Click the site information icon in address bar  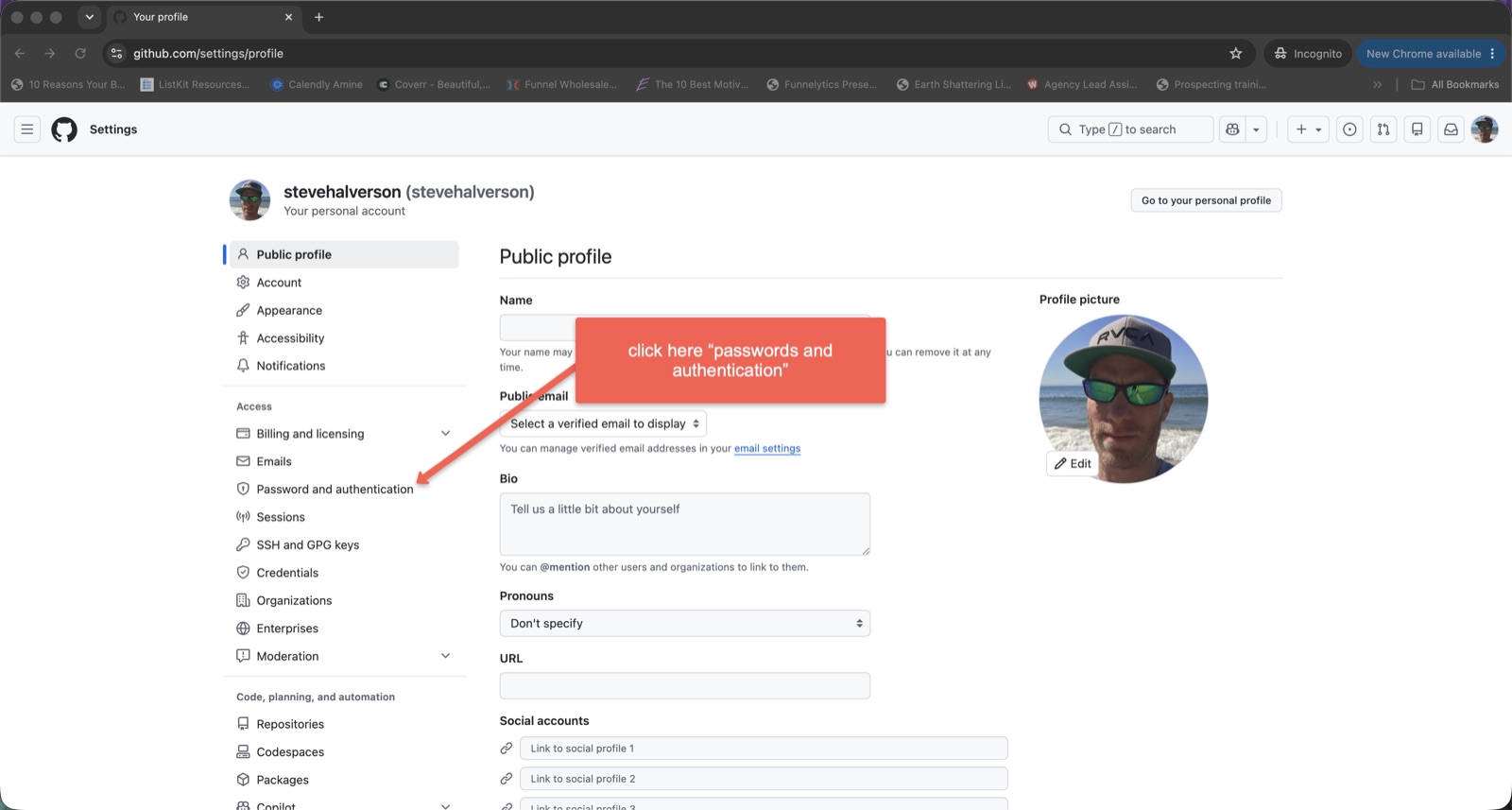pos(116,54)
